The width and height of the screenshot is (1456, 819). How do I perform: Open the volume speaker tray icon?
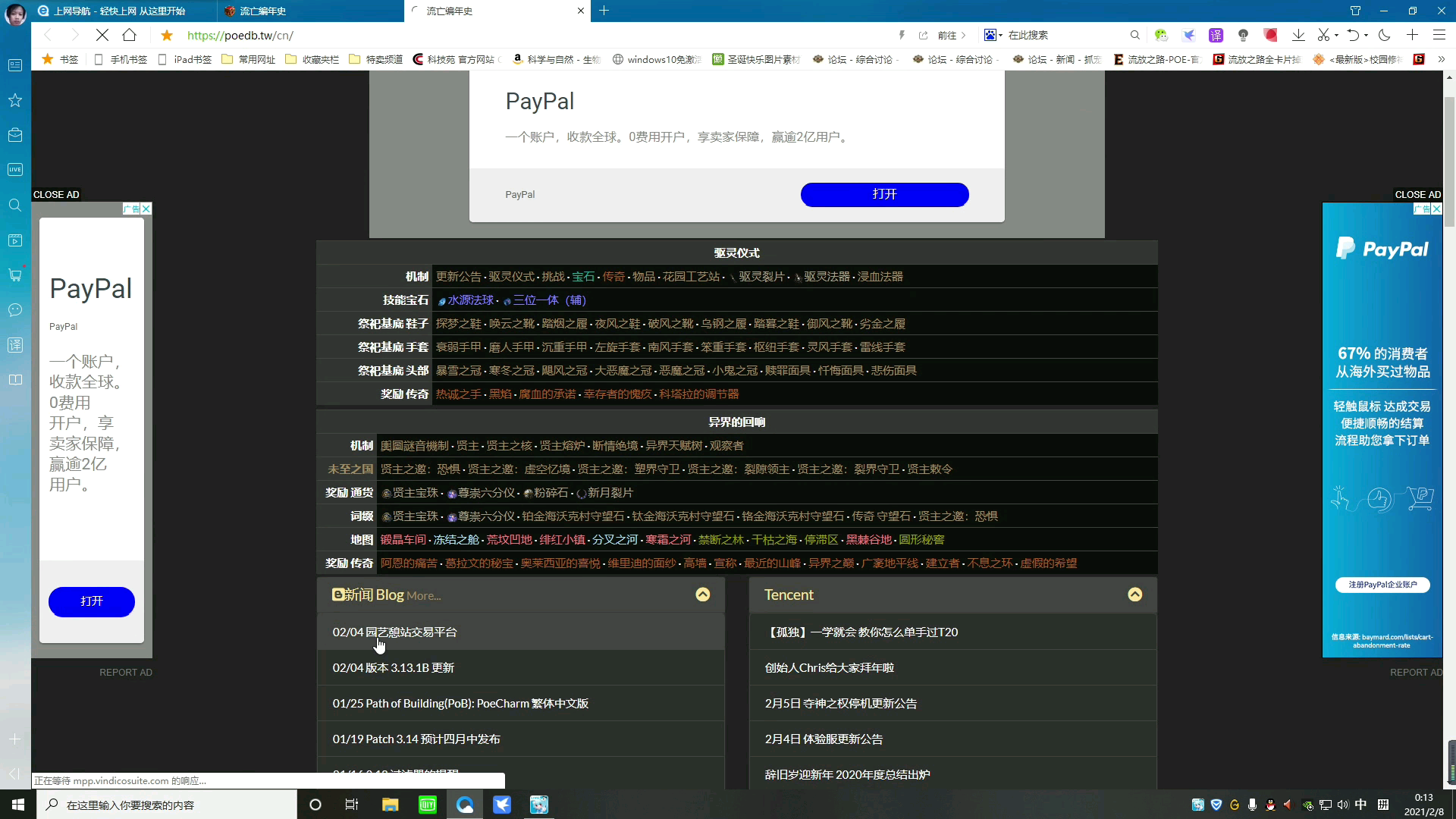1343,805
